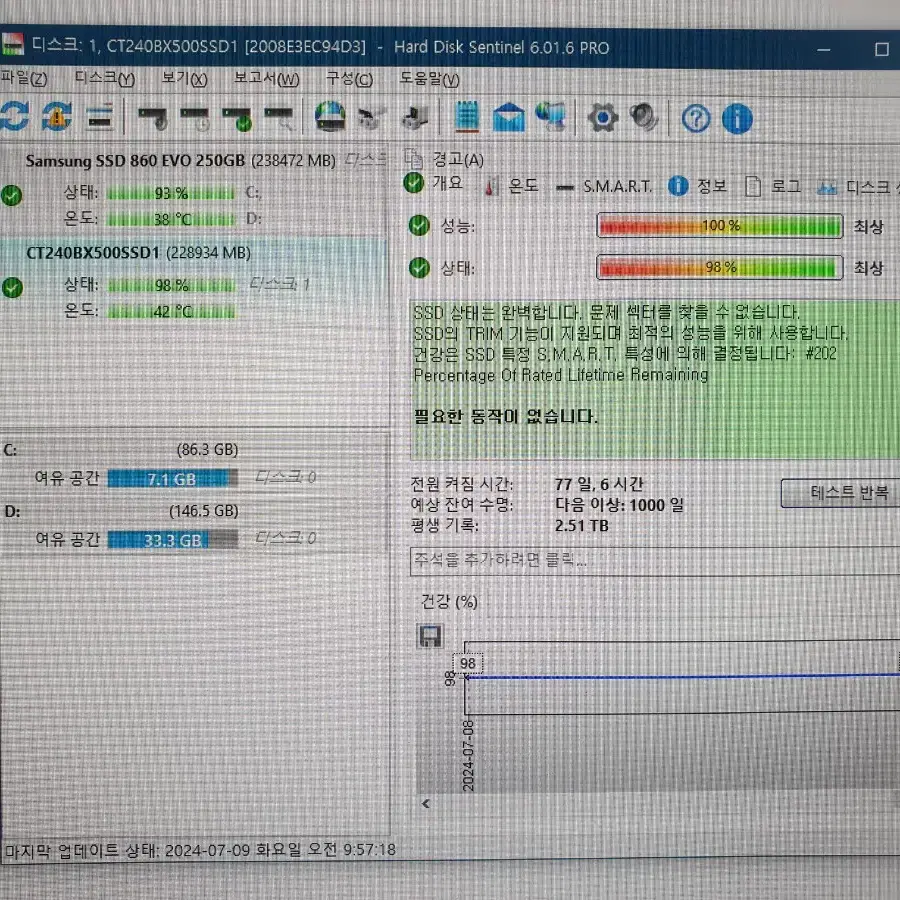
Task: Minimize the Hard Disk Sentinel window
Action: coord(824,49)
